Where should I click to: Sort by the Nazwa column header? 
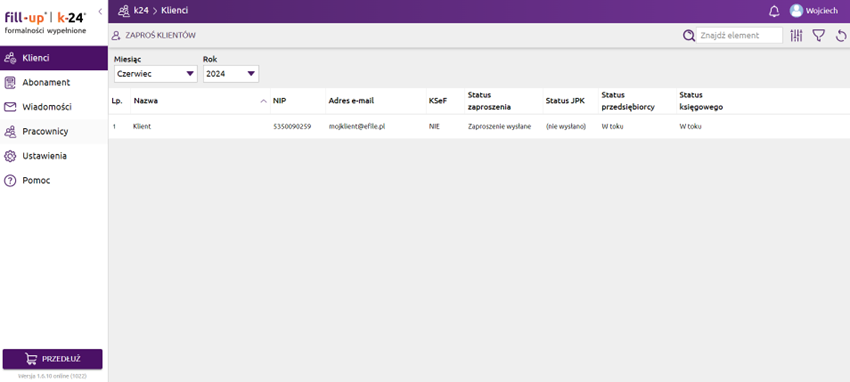201,101
